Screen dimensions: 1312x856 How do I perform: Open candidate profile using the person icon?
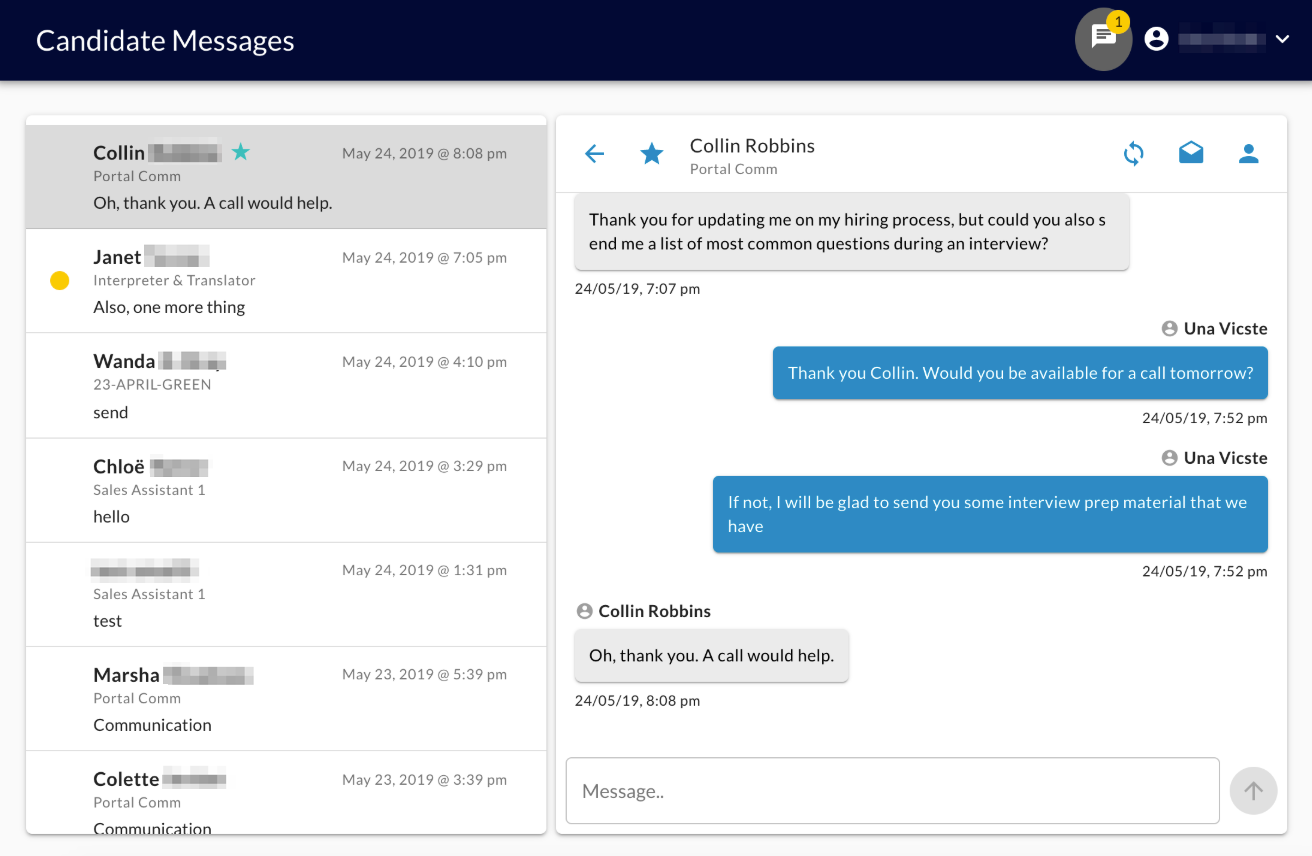click(x=1248, y=153)
